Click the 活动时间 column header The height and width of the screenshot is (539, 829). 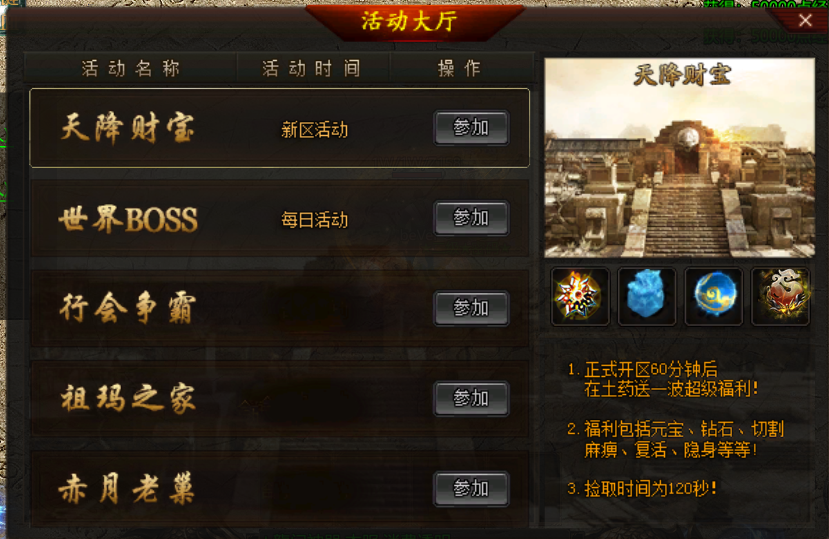click(x=312, y=68)
